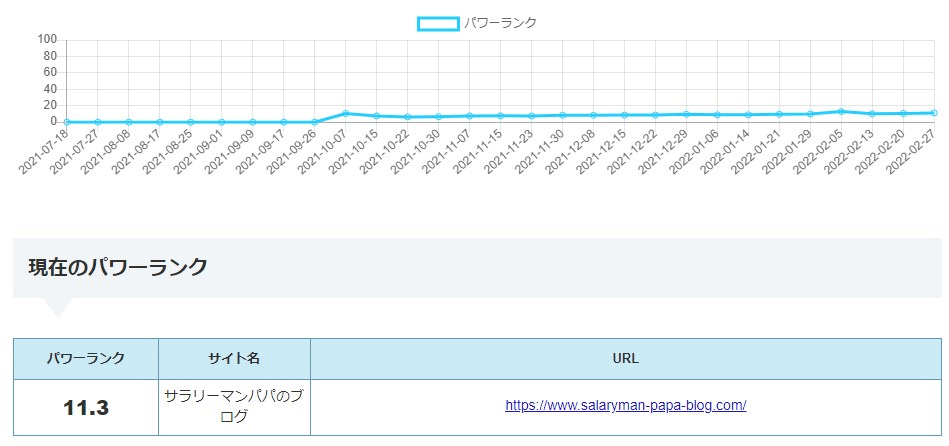
Task: Click the data point for 2022-02-27
Action: click(x=934, y=112)
